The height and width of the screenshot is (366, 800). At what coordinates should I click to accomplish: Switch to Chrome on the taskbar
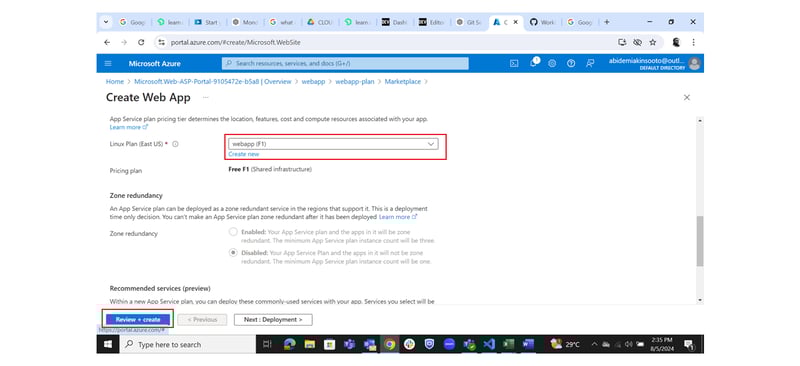pyautogui.click(x=389, y=345)
